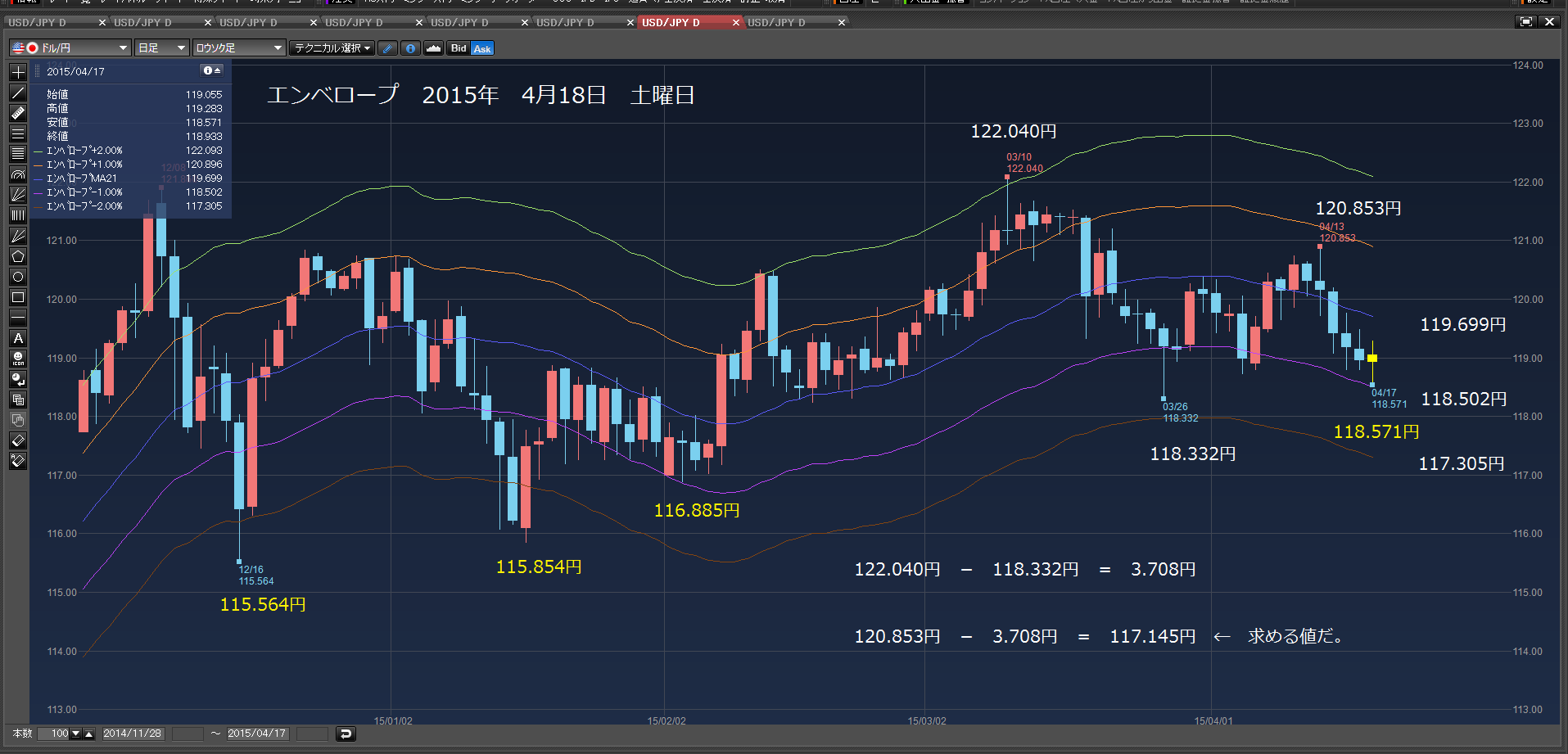Click the yellow 116.885円 annotation
Screen dimensions: 1568x754
pos(697,511)
